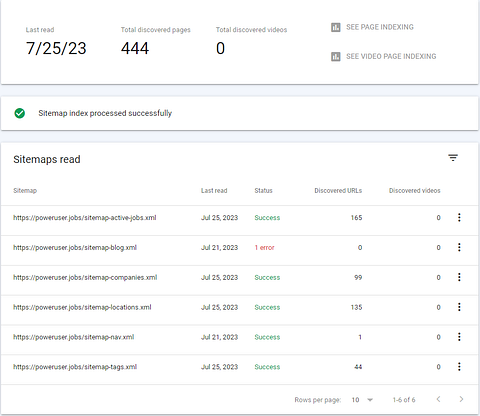Sort by Discovered URLs column header
Image resolution: width=480 pixels, height=416 pixels.
[338, 191]
